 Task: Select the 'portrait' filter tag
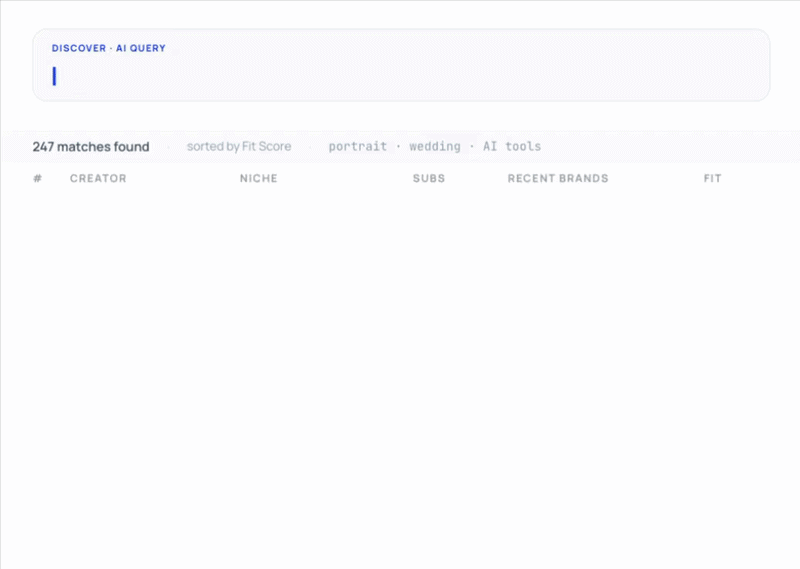pos(358,146)
